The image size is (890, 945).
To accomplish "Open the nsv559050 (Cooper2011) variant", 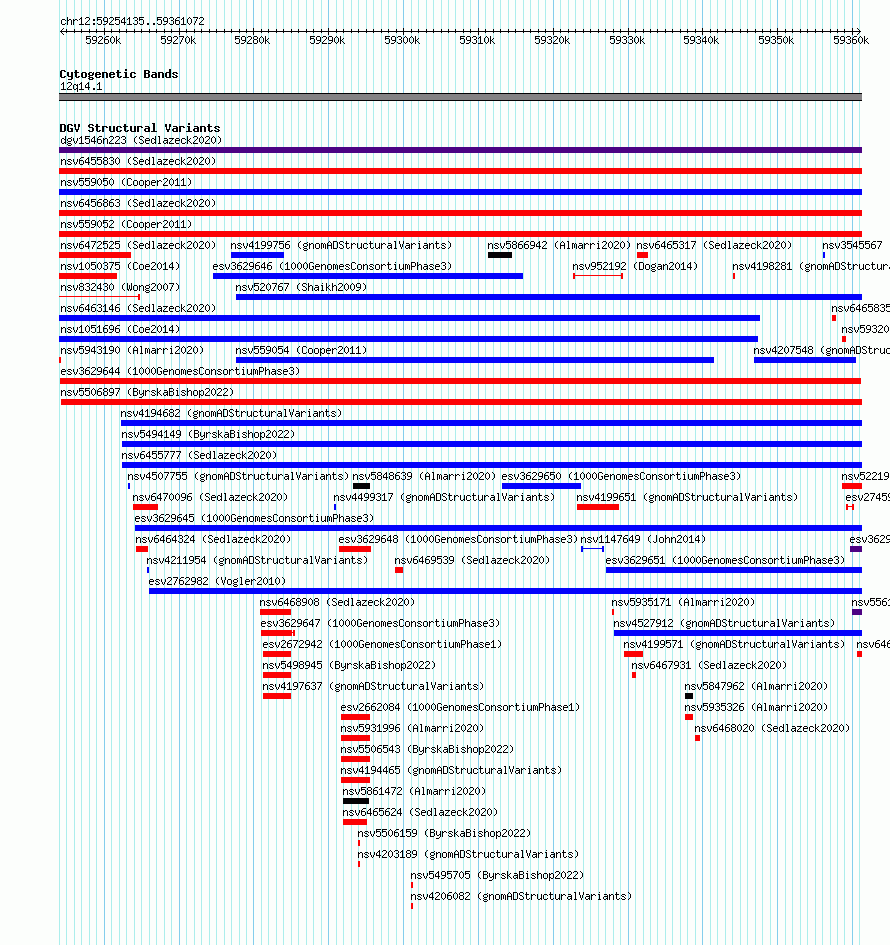I will point(126,183).
